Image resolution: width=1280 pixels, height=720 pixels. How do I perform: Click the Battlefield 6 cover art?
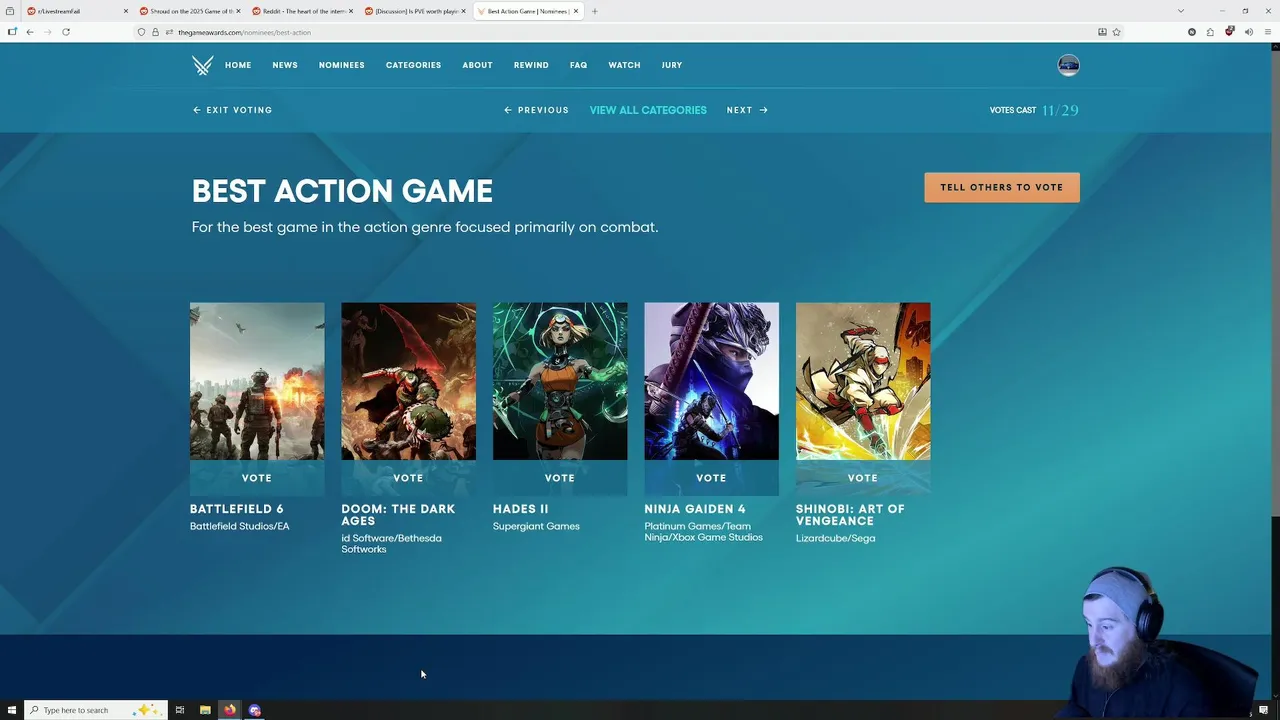(x=257, y=381)
